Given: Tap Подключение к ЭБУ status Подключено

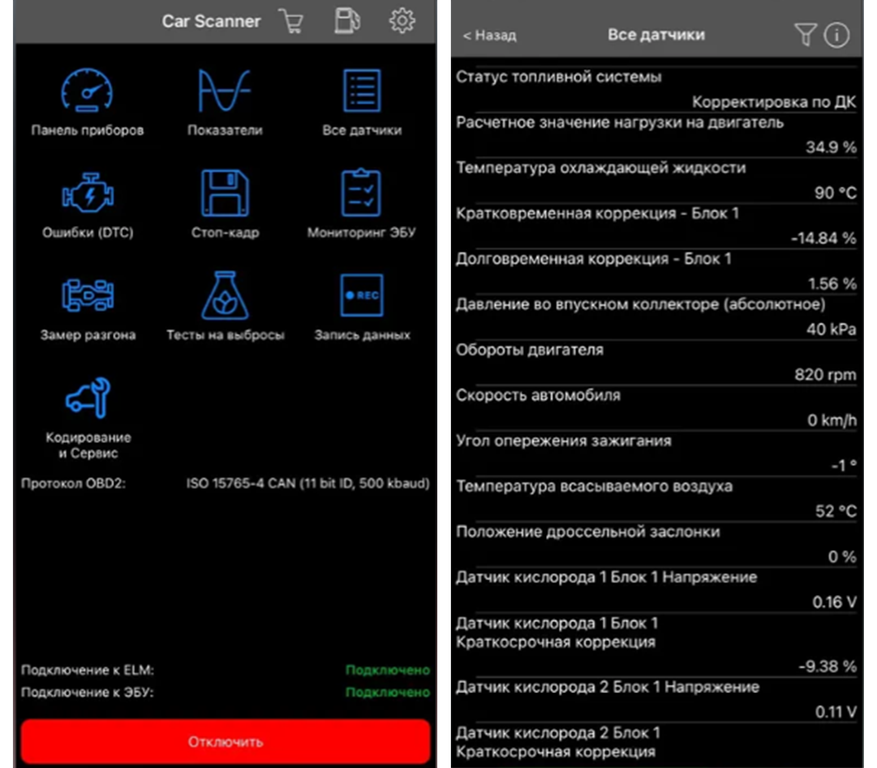Looking at the screenshot, I should click(388, 692).
